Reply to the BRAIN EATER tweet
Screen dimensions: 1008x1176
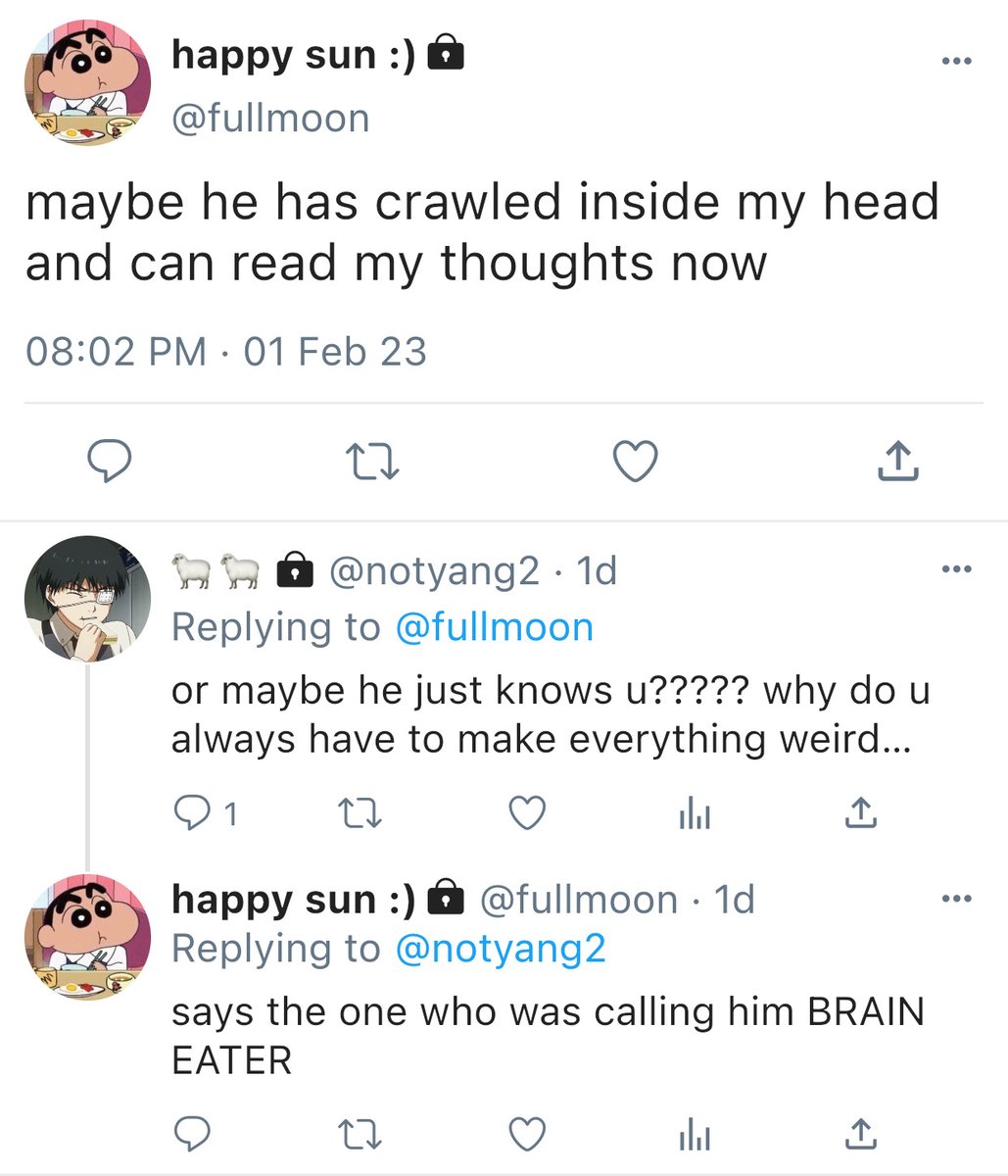pyautogui.click(x=191, y=1134)
